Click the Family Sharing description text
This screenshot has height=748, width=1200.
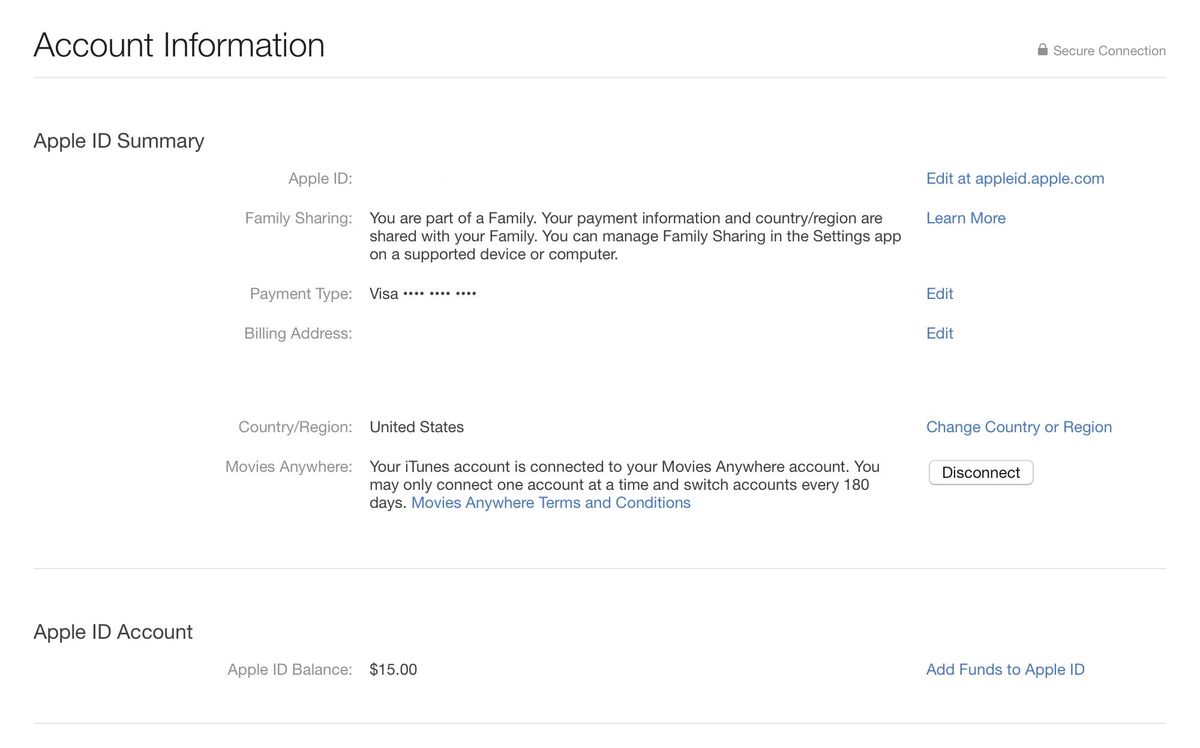click(635, 235)
